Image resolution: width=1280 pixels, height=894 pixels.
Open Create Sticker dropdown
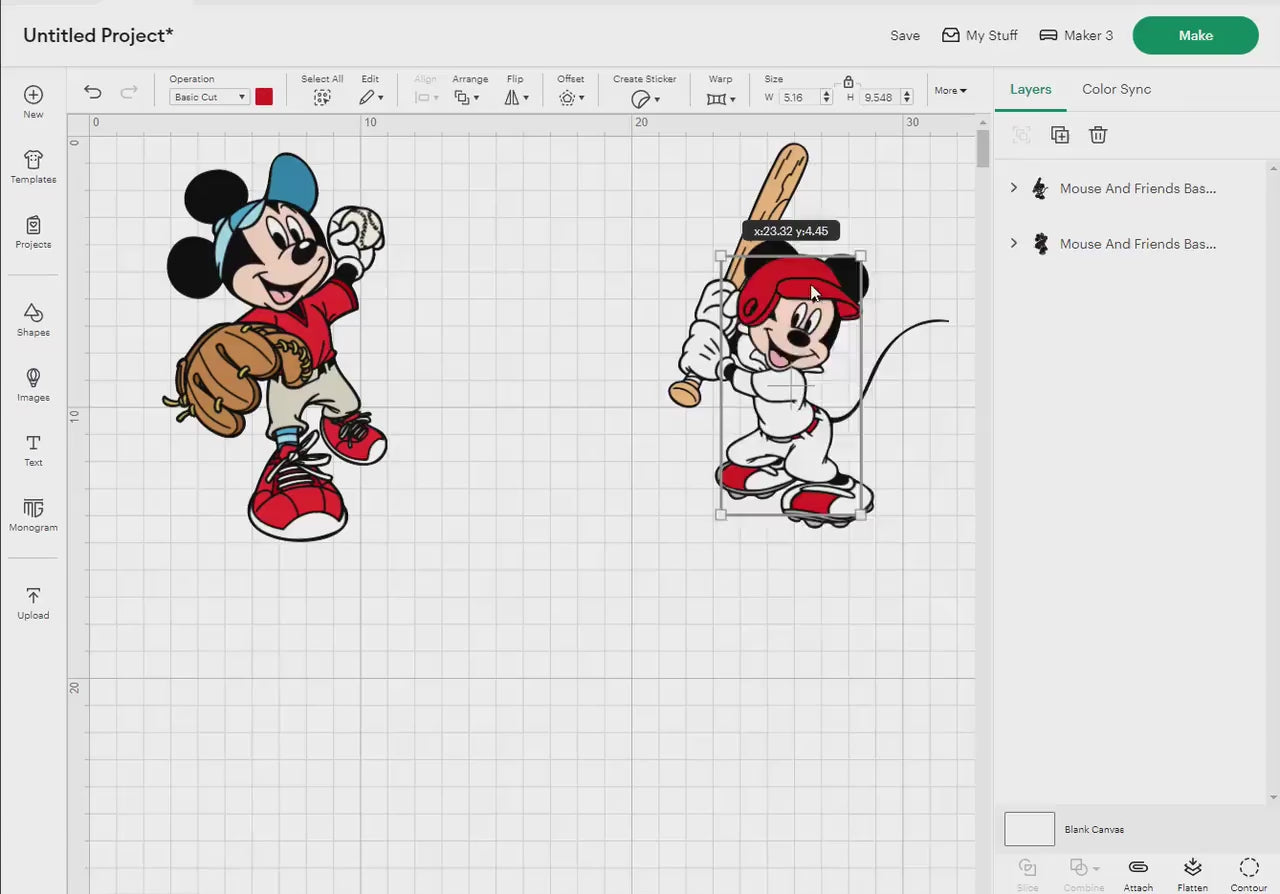(645, 98)
